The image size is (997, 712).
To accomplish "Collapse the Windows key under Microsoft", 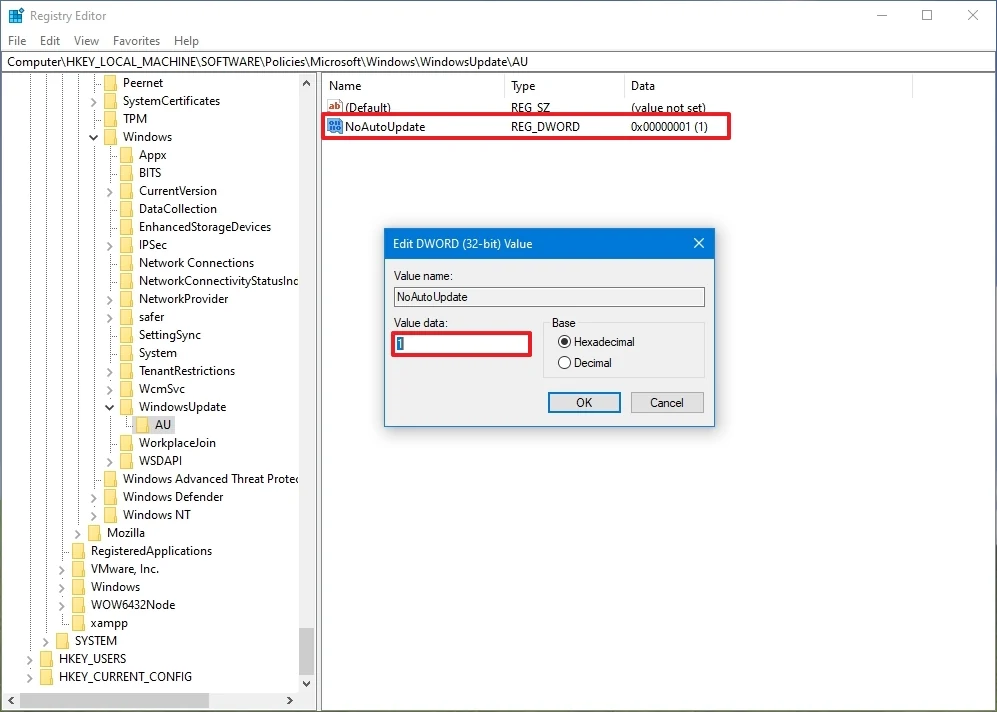I will (x=93, y=137).
